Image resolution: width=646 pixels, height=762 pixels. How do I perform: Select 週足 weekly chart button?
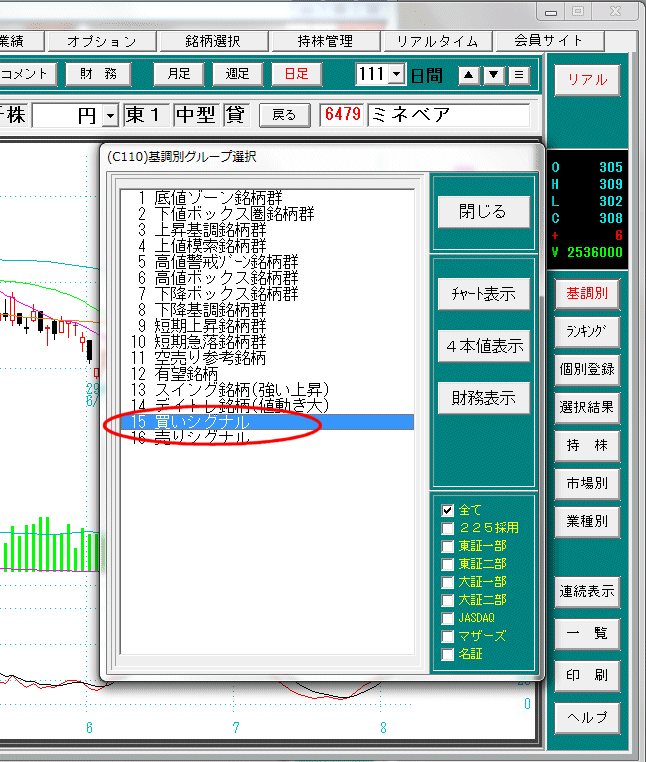[238, 74]
